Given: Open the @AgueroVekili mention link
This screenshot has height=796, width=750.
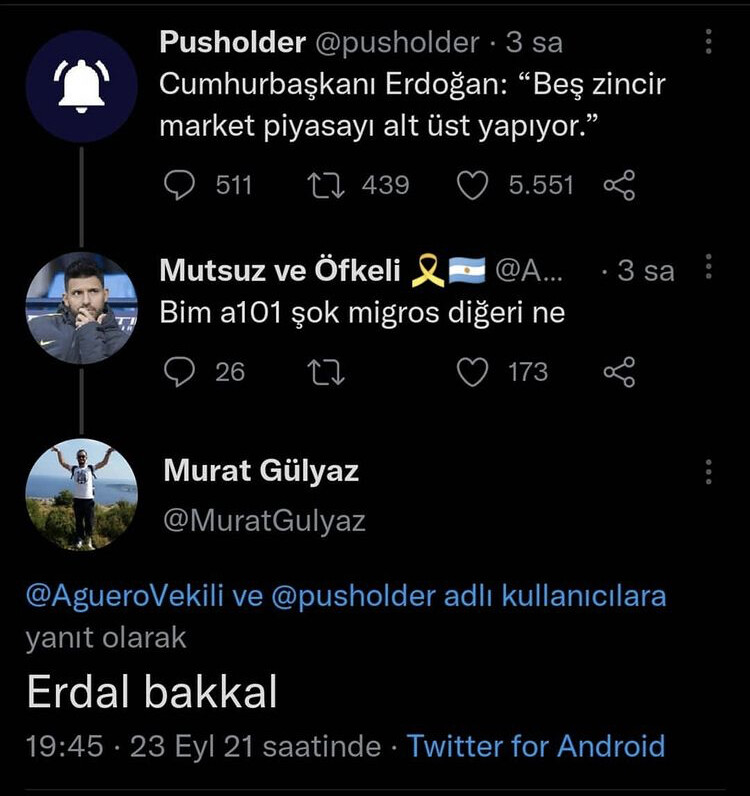Looking at the screenshot, I should [126, 597].
